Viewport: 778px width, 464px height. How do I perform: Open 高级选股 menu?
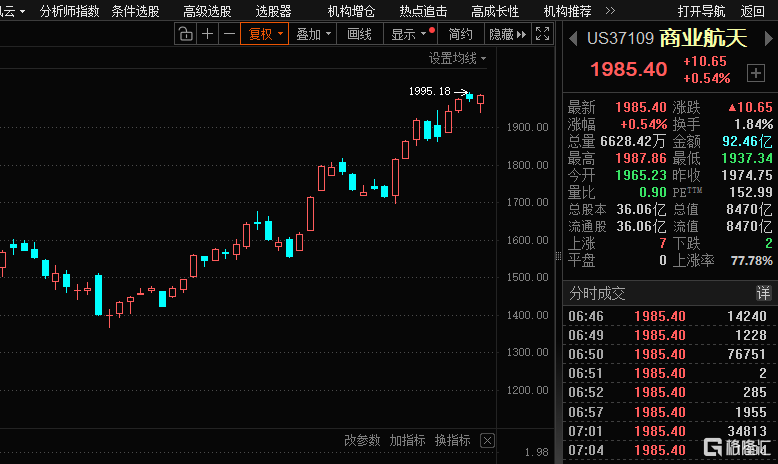click(207, 11)
